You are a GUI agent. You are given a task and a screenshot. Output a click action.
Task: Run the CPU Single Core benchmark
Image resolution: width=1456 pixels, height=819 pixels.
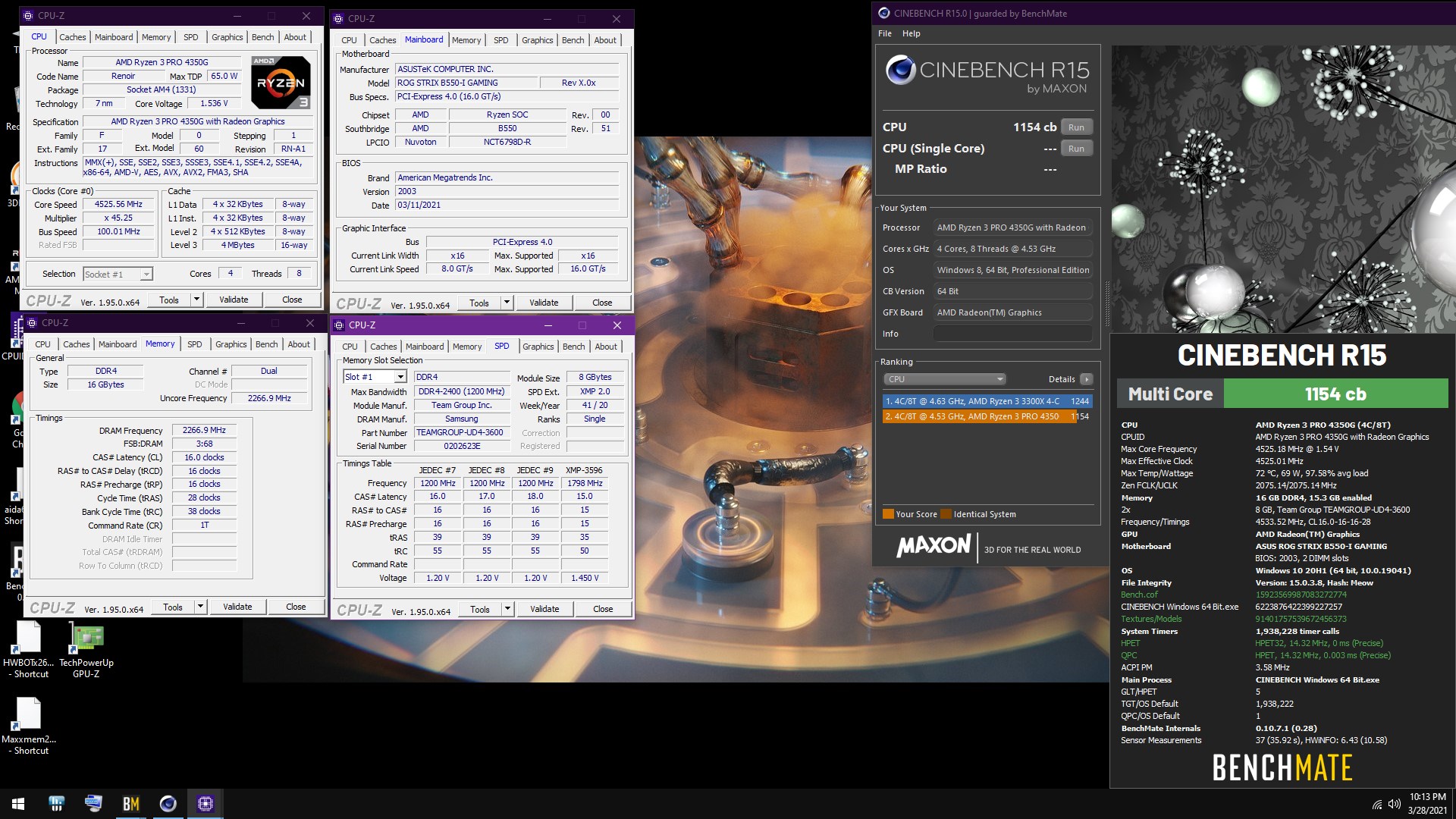click(1076, 149)
